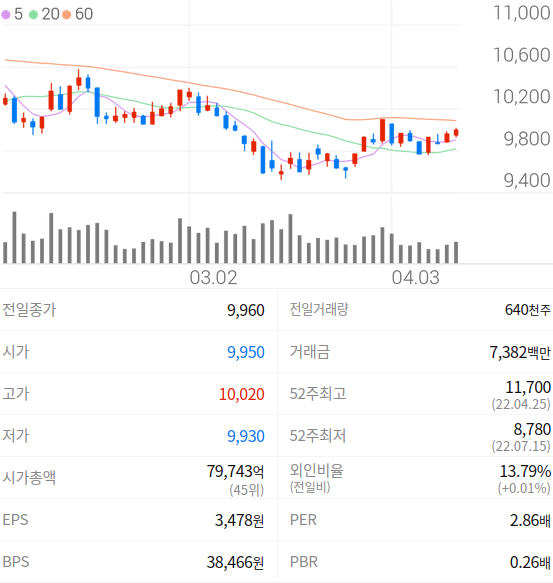This screenshot has width=553, height=583.
Task: Click the 전일종가 label
Action: pos(29,310)
